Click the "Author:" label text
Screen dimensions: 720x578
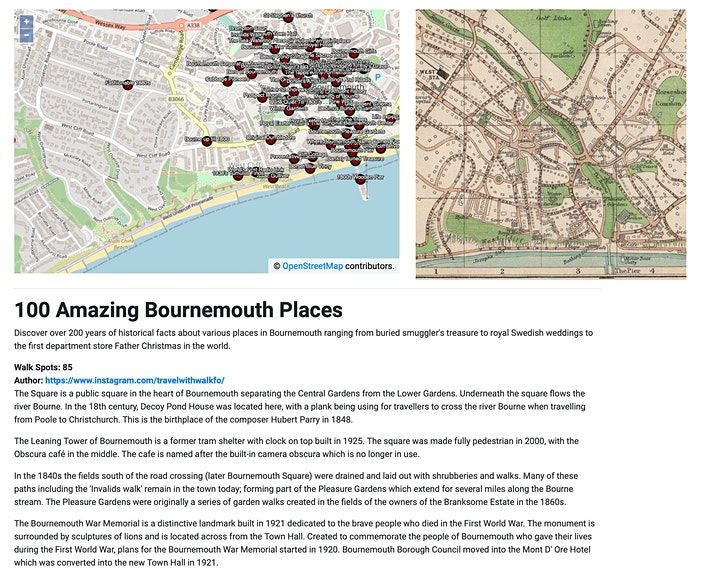pos(28,380)
